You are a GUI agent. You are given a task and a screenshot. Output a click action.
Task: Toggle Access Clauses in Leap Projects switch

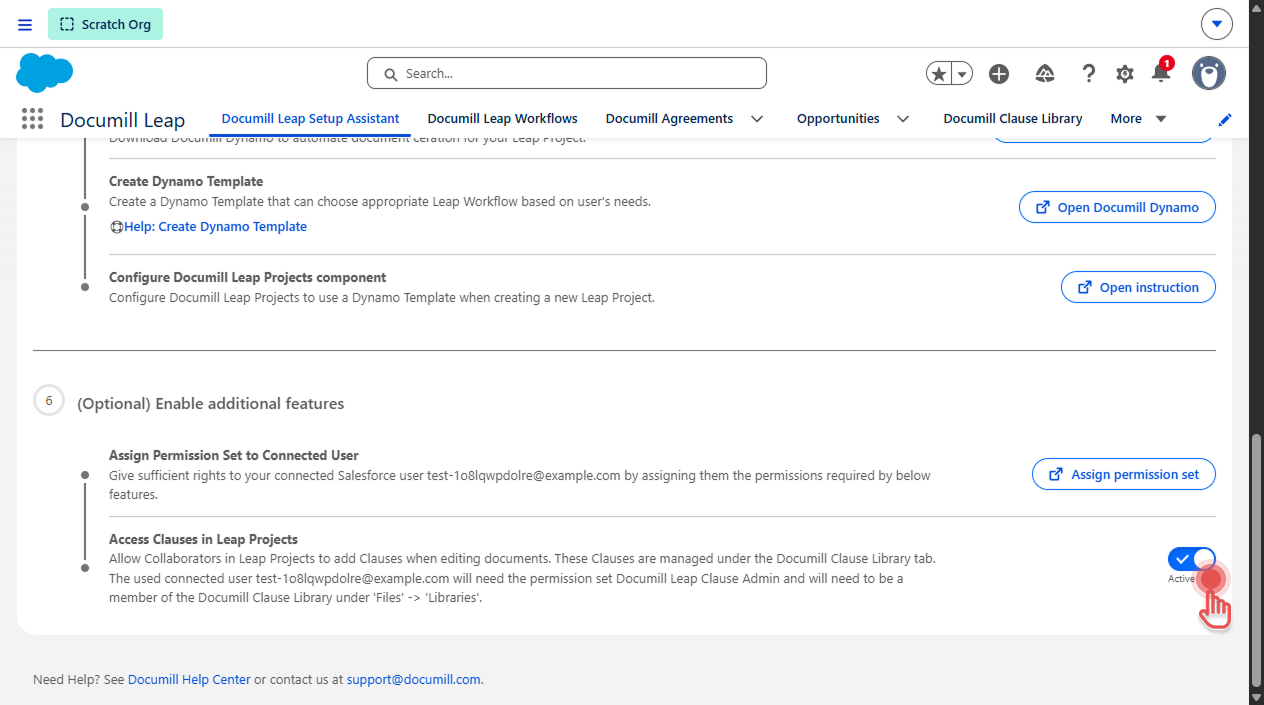point(1191,558)
